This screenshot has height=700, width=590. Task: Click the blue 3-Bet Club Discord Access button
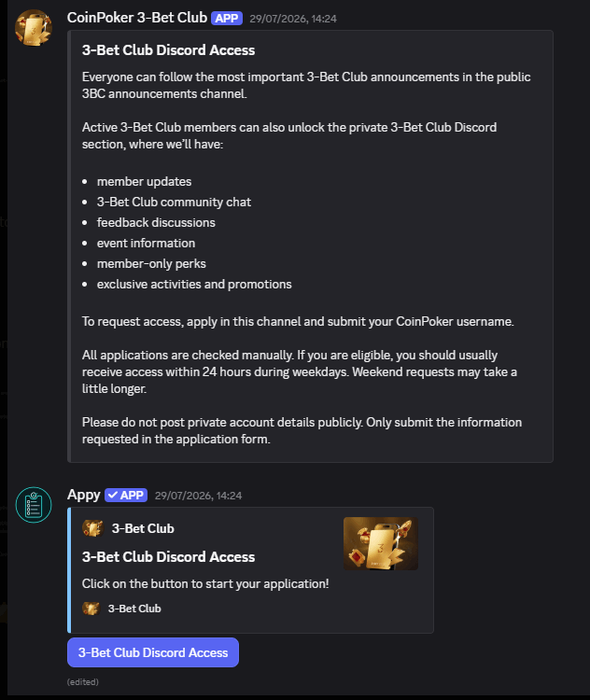(153, 652)
